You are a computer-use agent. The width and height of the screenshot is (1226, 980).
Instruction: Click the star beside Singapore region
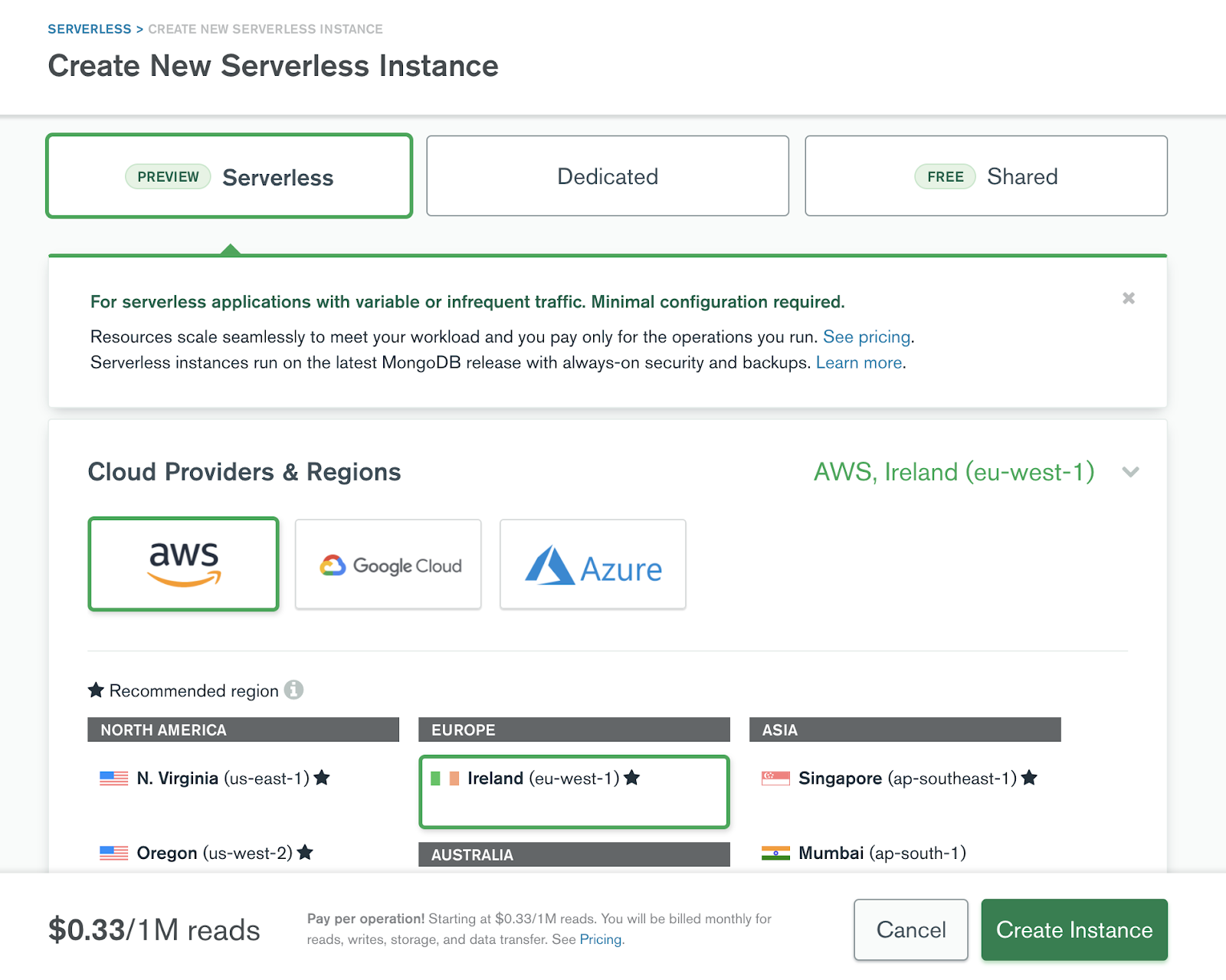click(1029, 777)
